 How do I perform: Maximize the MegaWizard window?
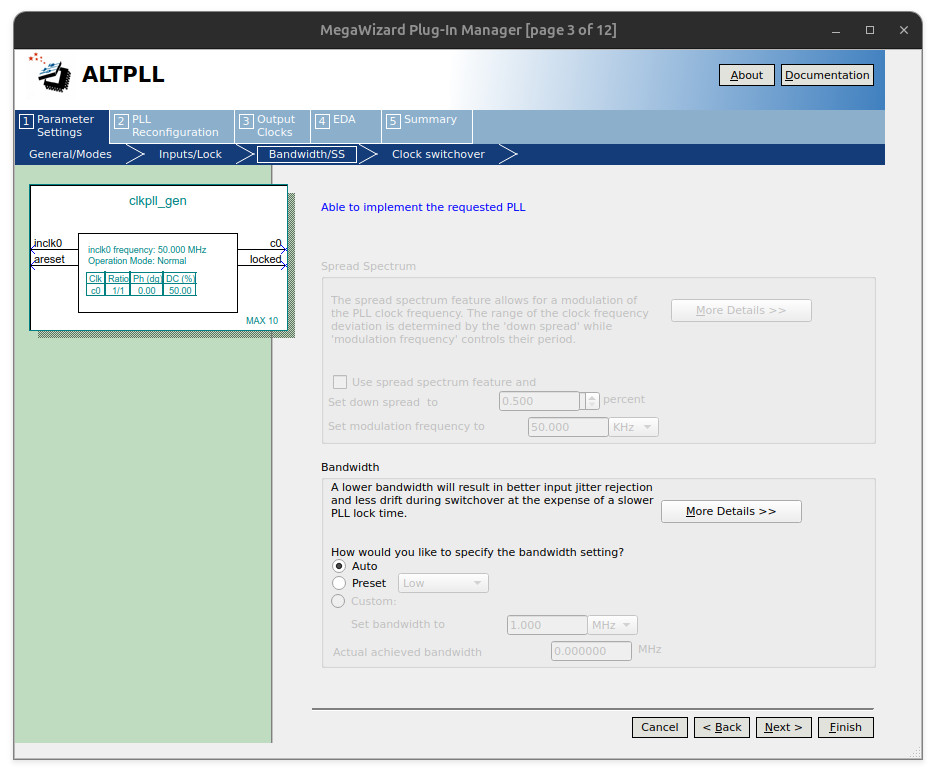pyautogui.click(x=869, y=30)
